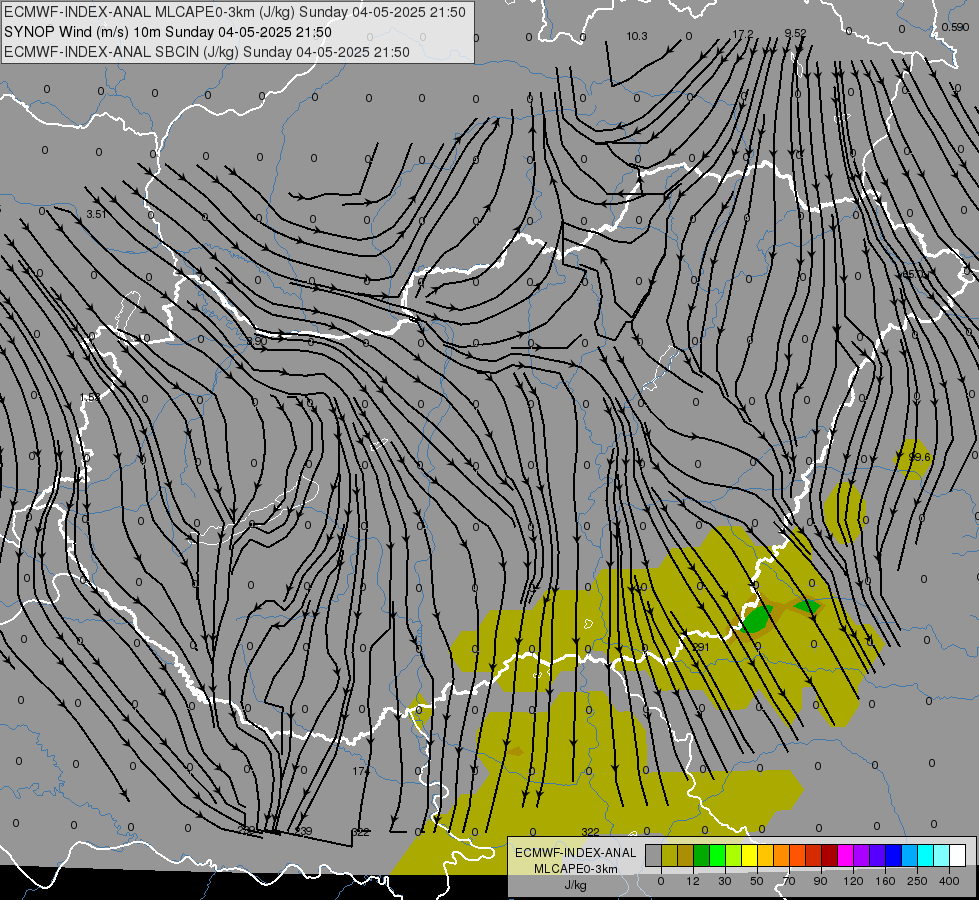This screenshot has height=900, width=979.
Task: Click the SYNOP Wind 10m title line
Action: (x=168, y=32)
